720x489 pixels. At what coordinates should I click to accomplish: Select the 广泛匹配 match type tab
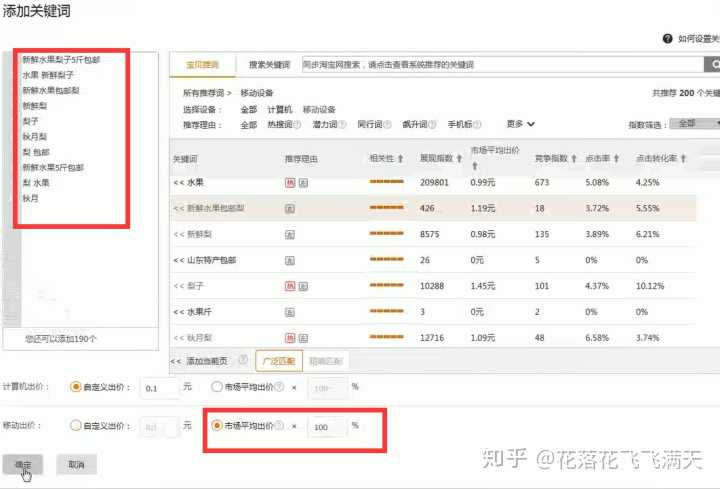(278, 361)
